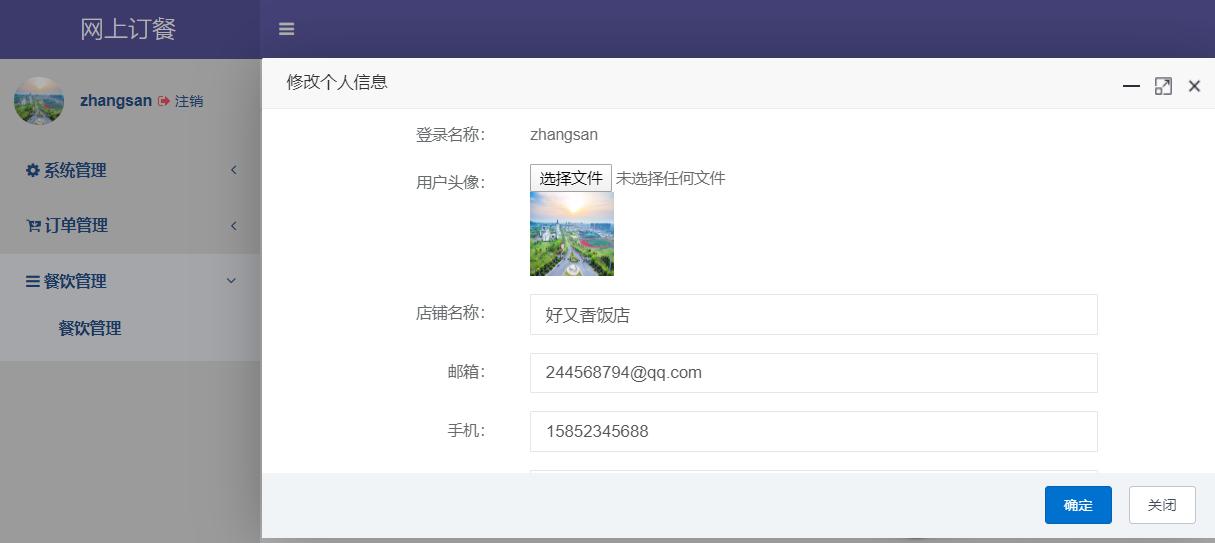Viewport: 1215px width, 543px height.
Task: Click the zhangsan username in sidebar
Action: [x=116, y=101]
